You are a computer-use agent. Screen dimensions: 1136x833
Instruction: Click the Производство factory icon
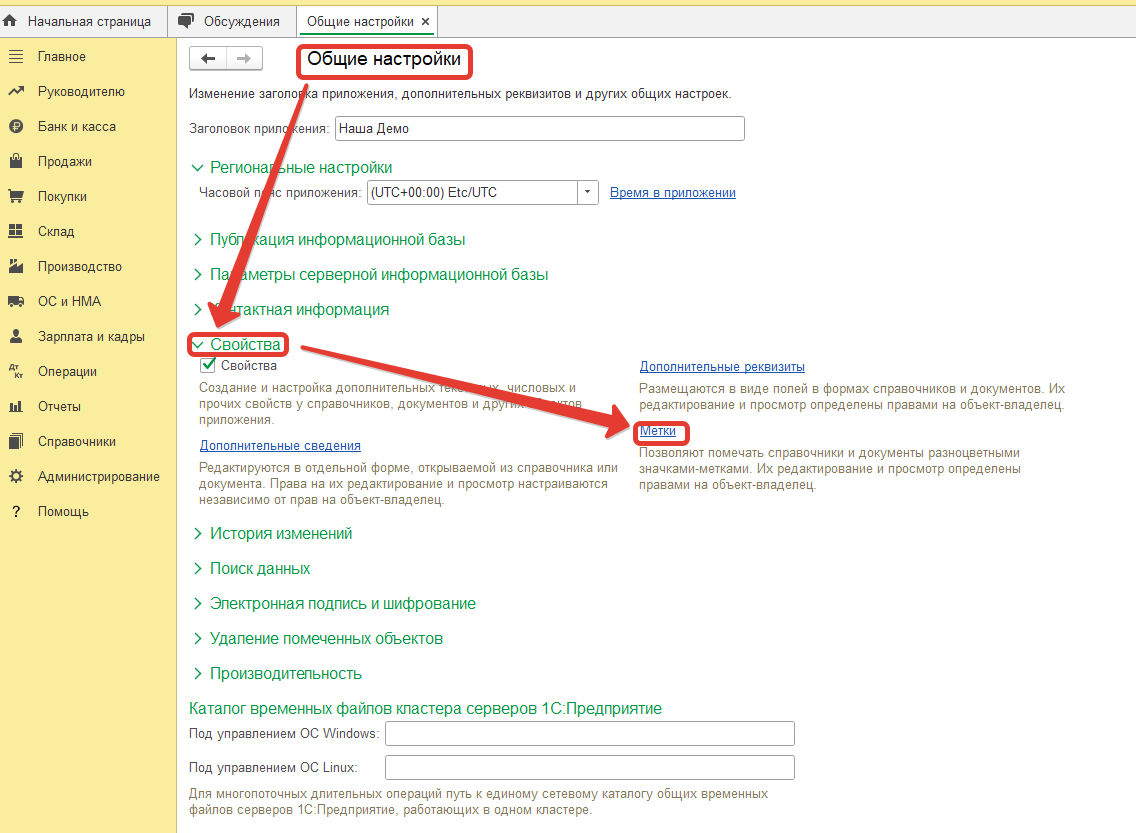pyautogui.click(x=16, y=267)
